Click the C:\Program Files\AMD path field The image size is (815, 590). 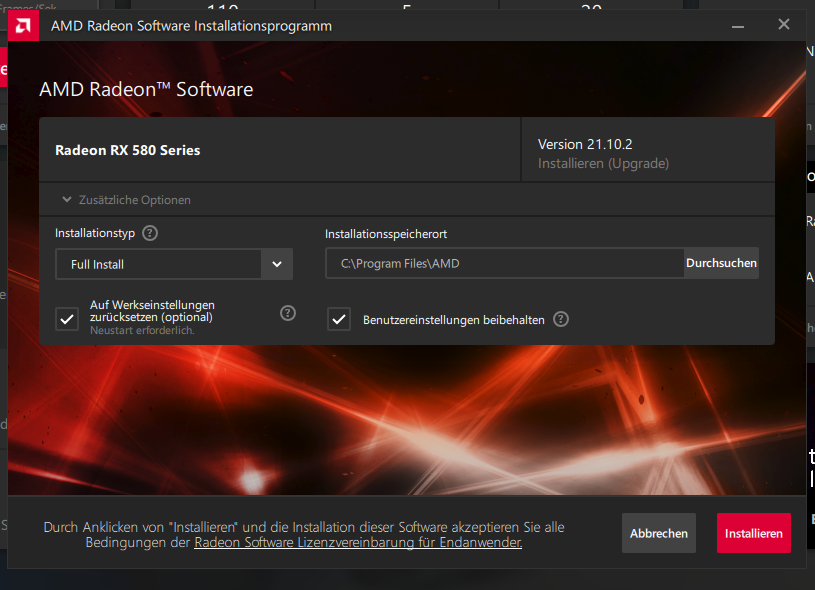[504, 264]
